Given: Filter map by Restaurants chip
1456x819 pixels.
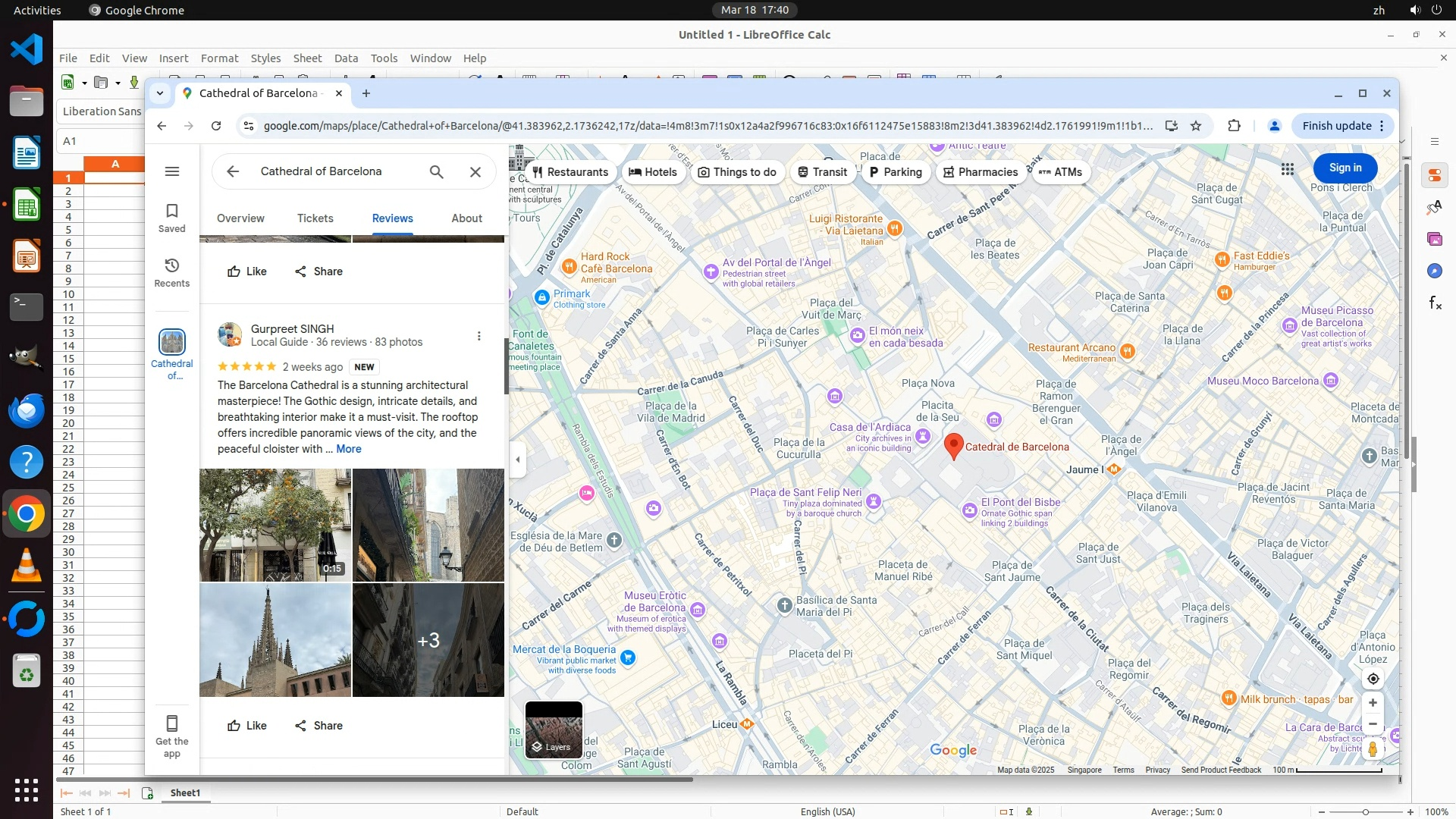Looking at the screenshot, I should (x=570, y=172).
